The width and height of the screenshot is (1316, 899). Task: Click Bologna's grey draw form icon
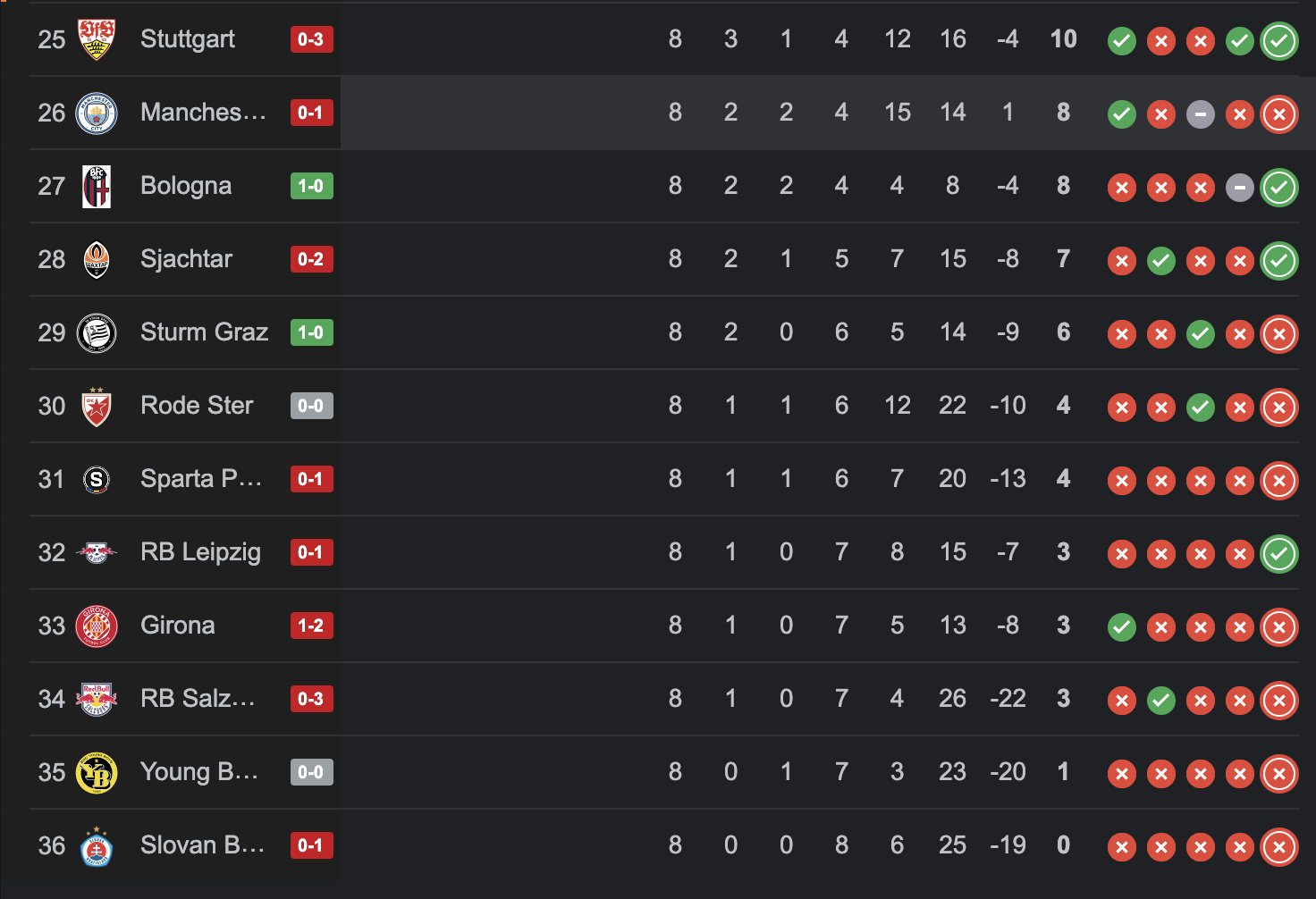click(1240, 188)
